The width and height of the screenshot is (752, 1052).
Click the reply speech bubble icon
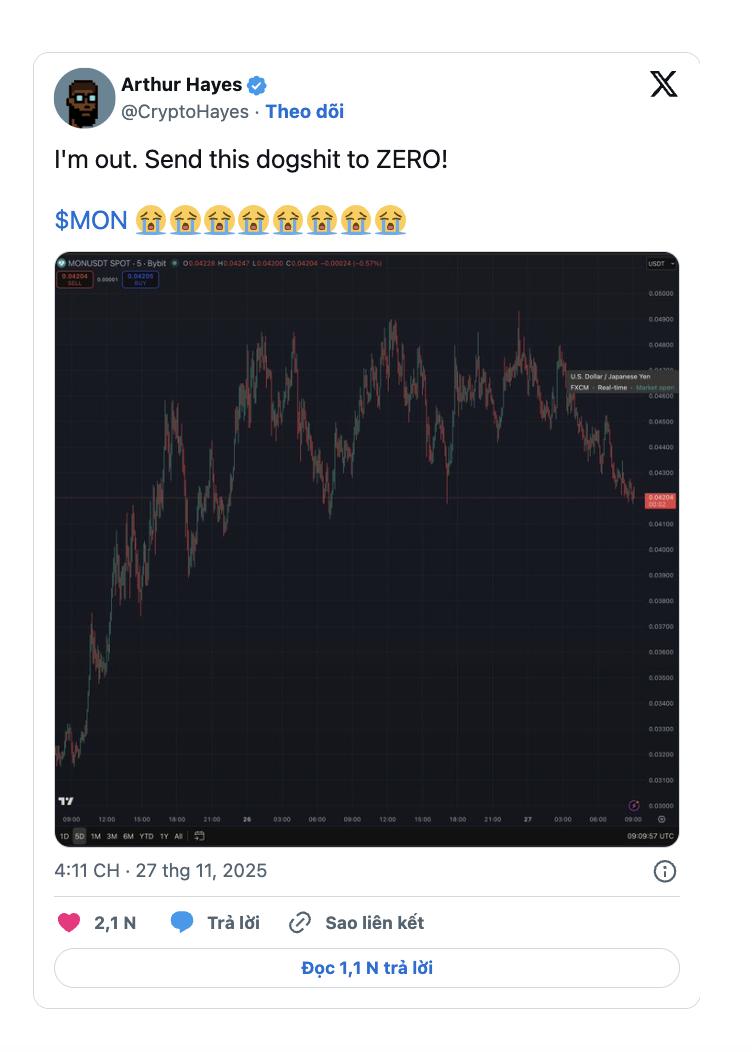181,922
